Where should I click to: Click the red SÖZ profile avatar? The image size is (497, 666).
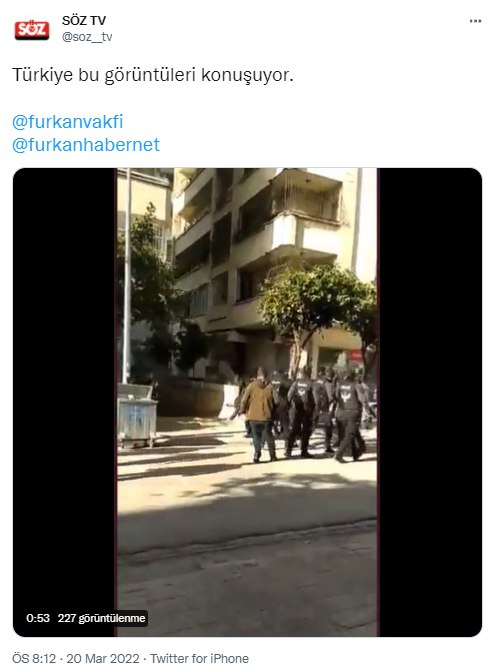coord(32,29)
